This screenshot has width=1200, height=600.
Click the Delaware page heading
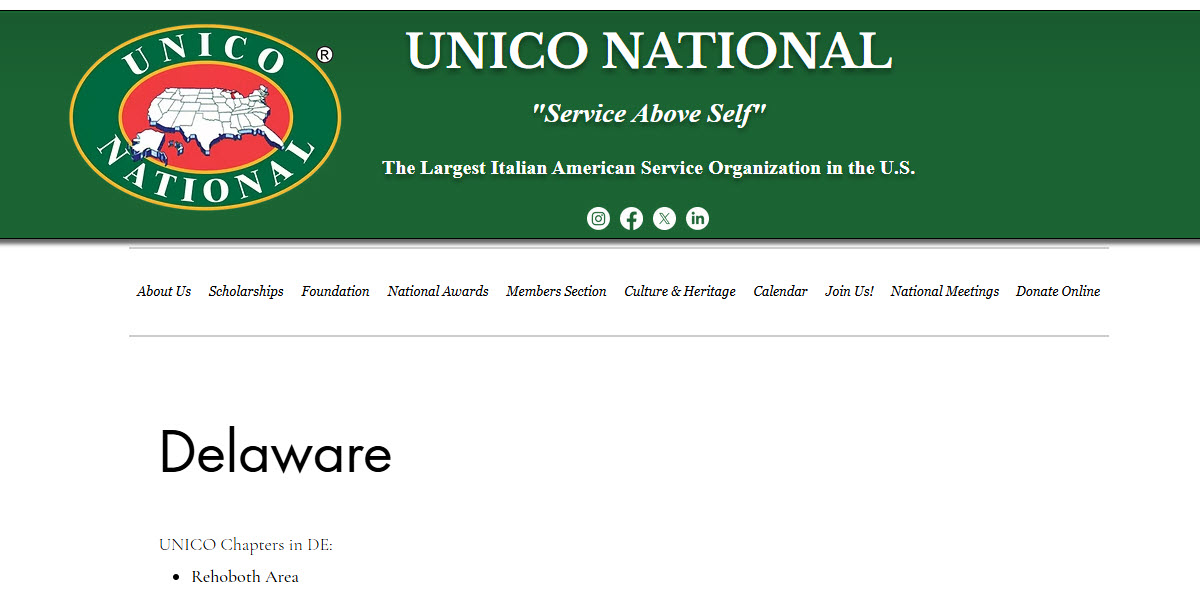276,454
